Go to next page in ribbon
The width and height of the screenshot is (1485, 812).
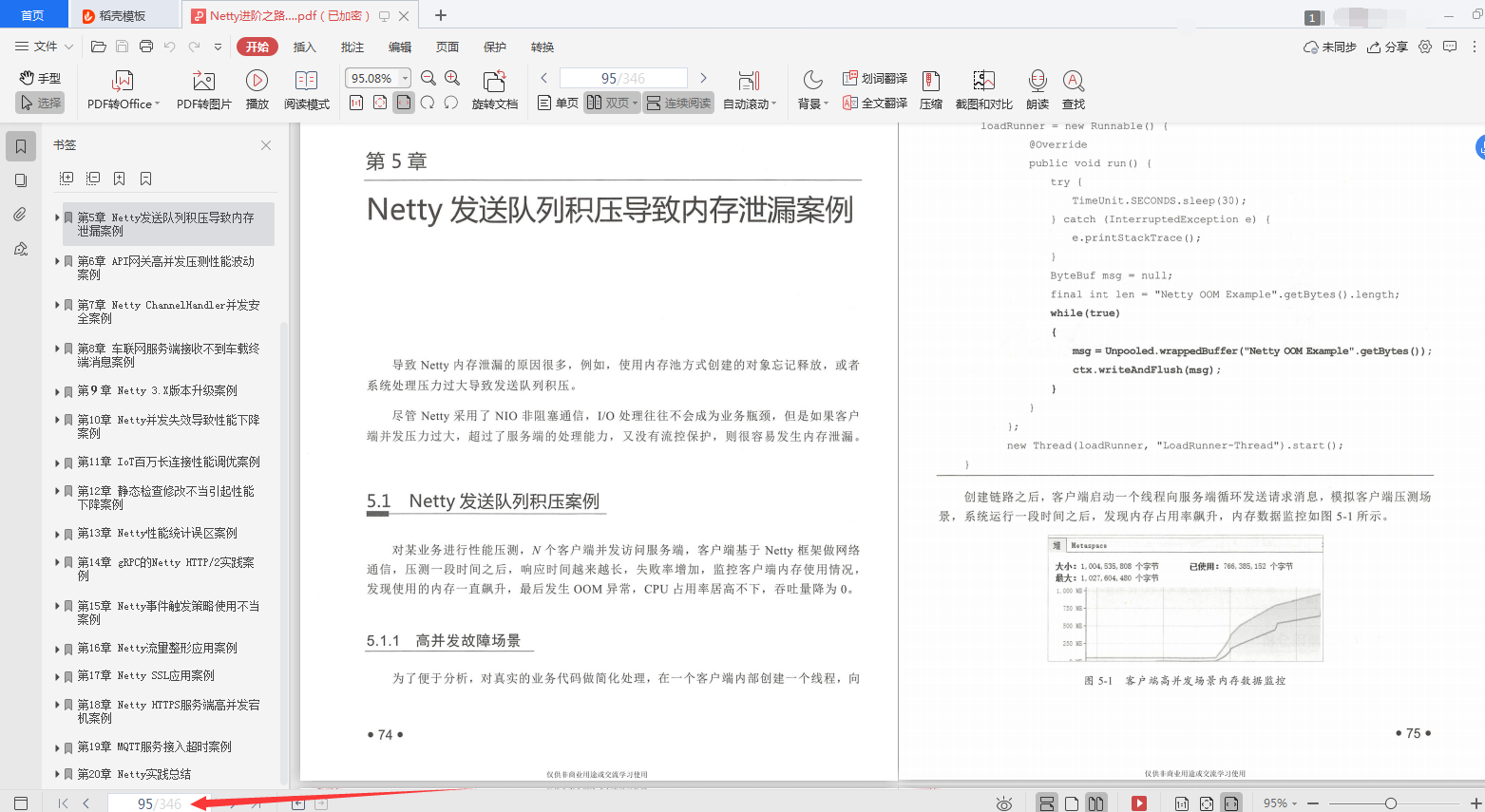(x=703, y=78)
